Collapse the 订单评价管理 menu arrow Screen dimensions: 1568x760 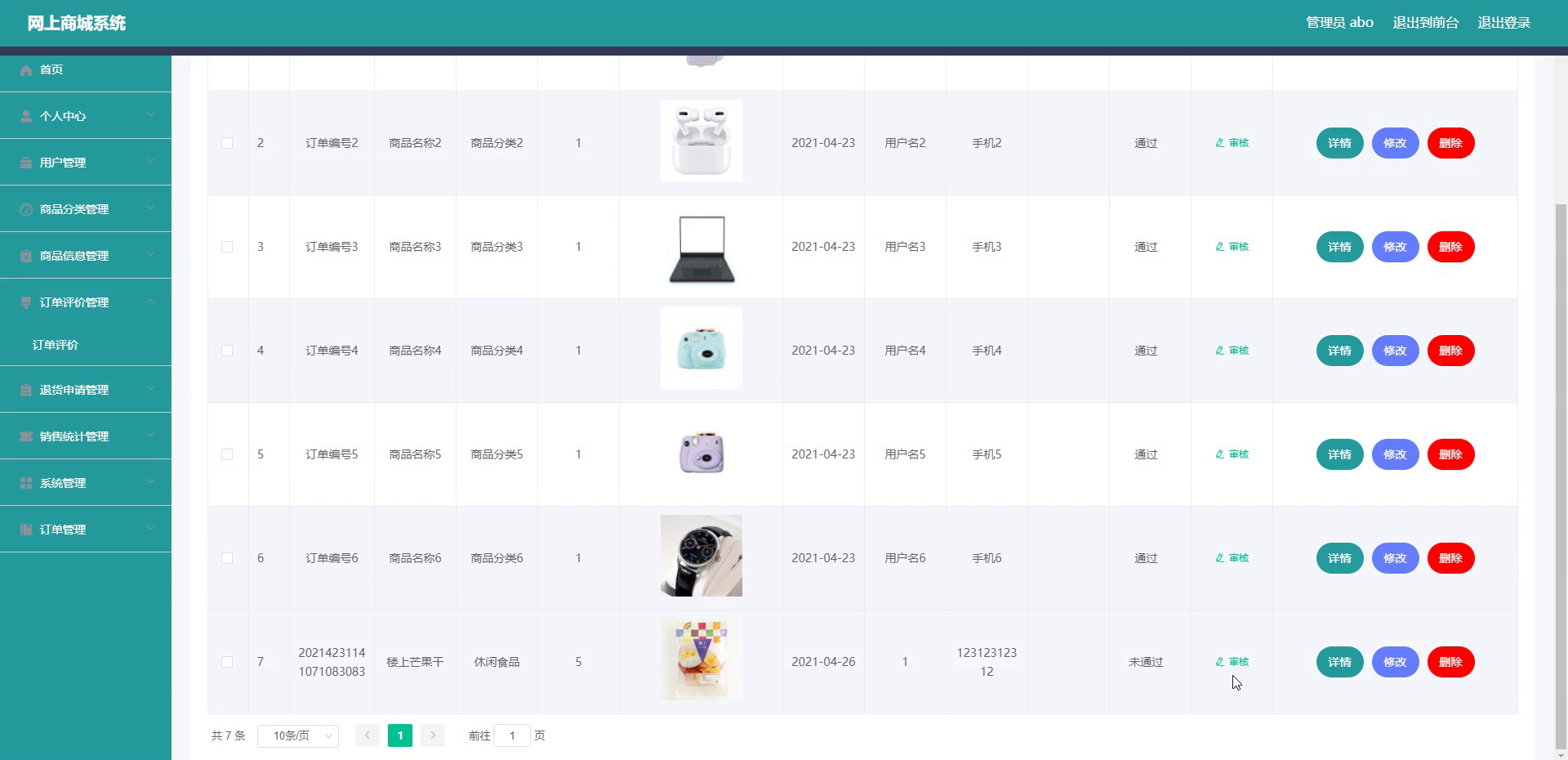[150, 302]
